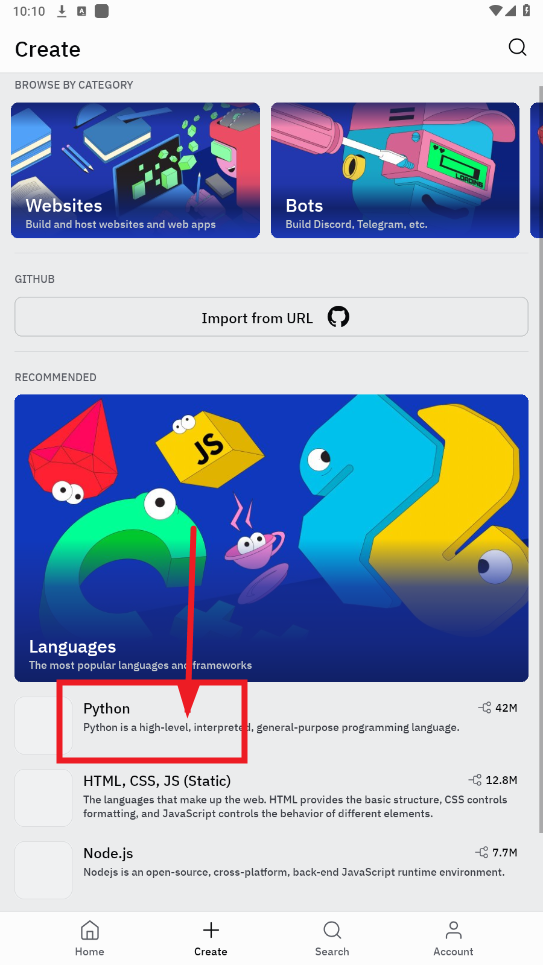Click the fork icon beside 7.7M
543x965 pixels.
(x=481, y=852)
